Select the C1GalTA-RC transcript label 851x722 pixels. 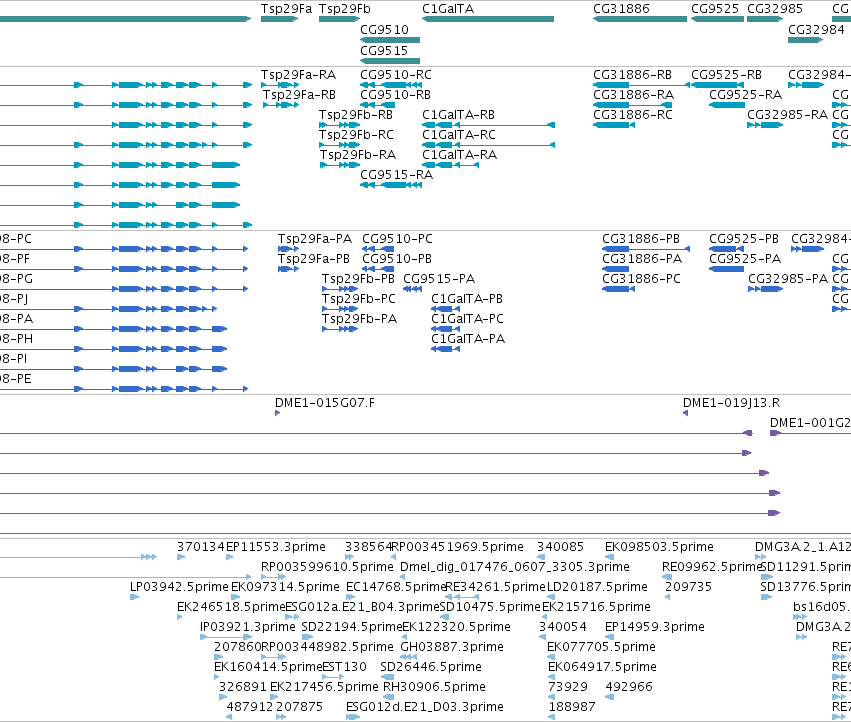pos(459,135)
